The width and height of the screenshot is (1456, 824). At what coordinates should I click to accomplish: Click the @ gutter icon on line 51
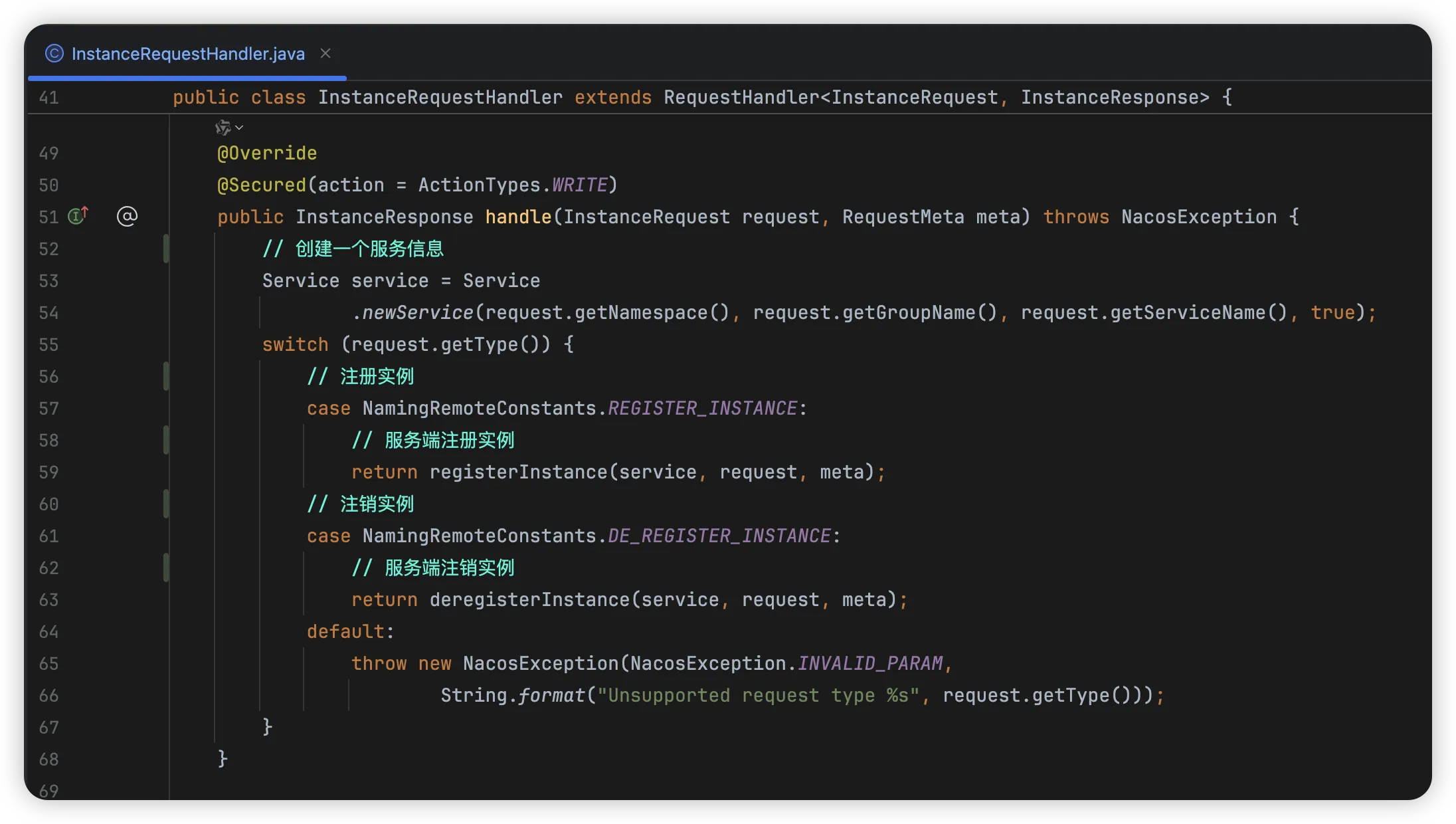127,216
